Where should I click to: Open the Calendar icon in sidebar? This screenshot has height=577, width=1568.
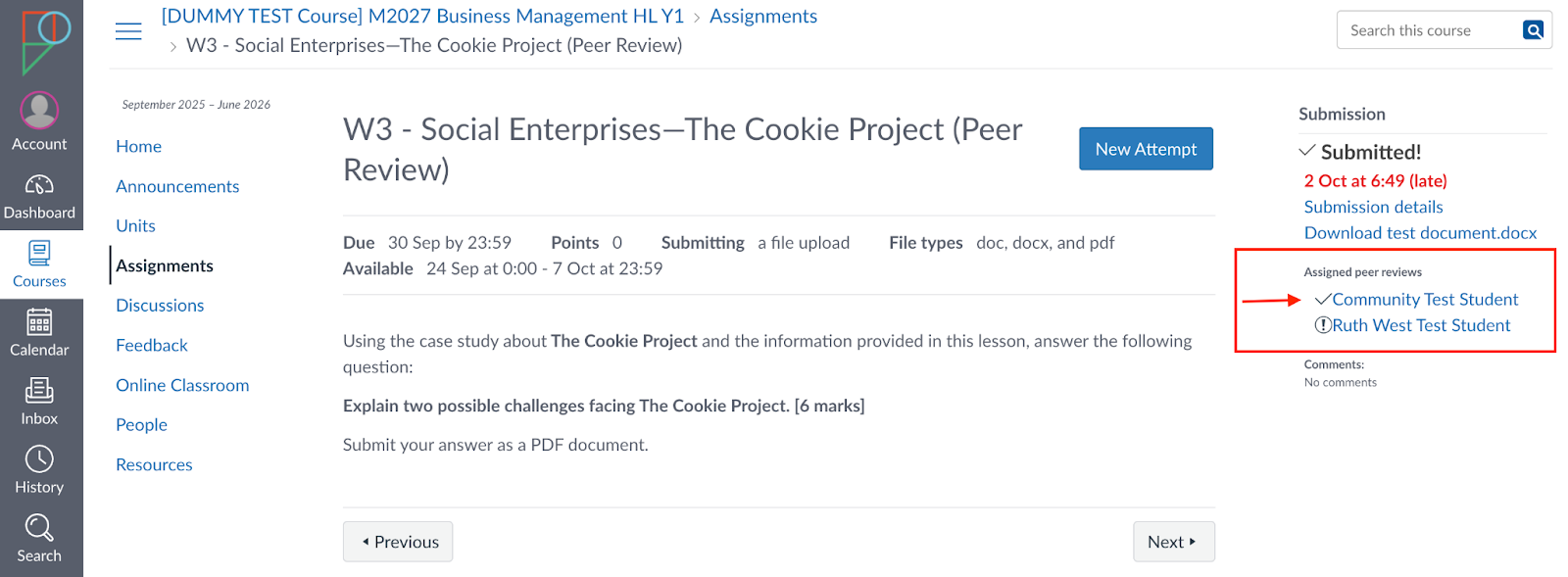point(39,322)
